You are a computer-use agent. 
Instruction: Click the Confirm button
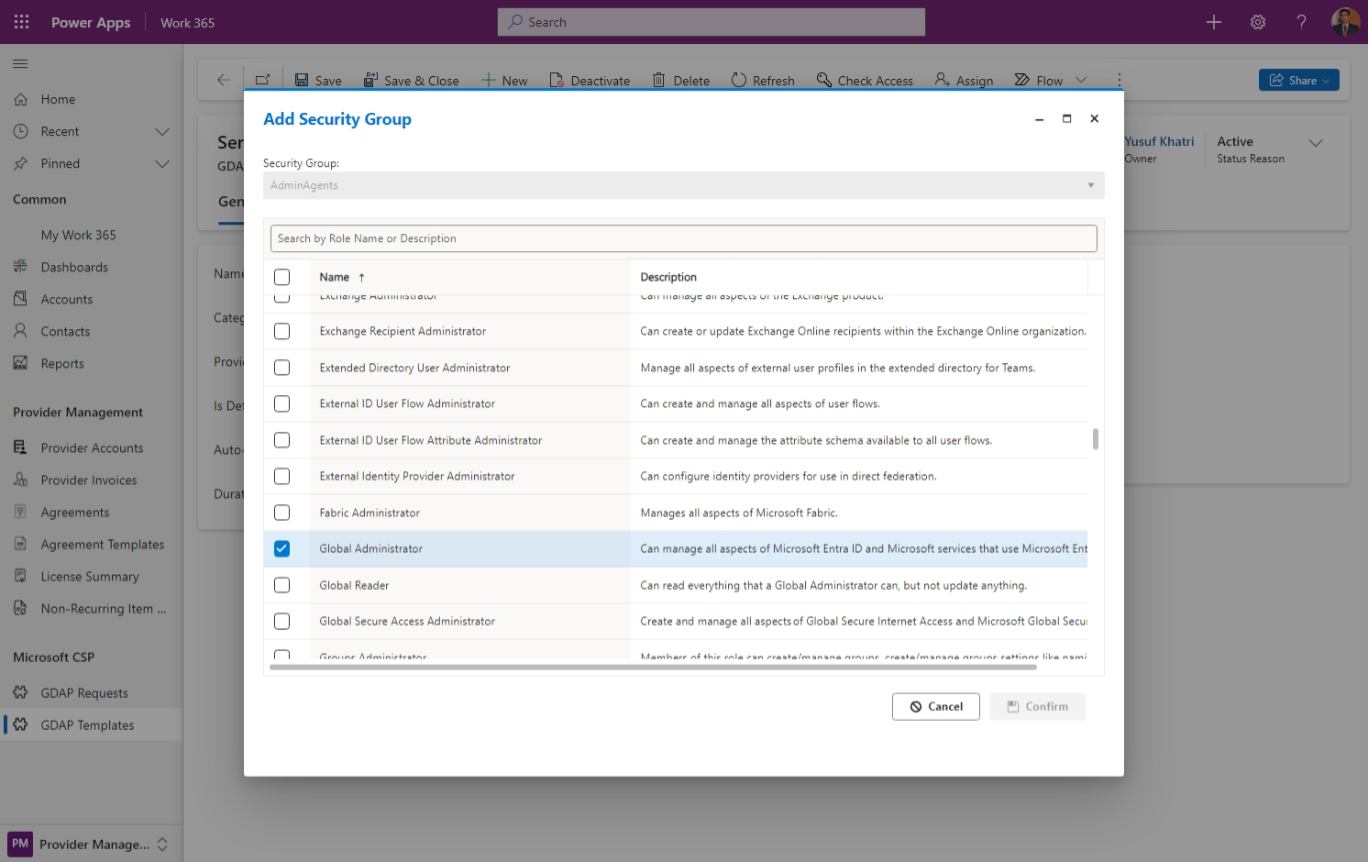point(1037,706)
